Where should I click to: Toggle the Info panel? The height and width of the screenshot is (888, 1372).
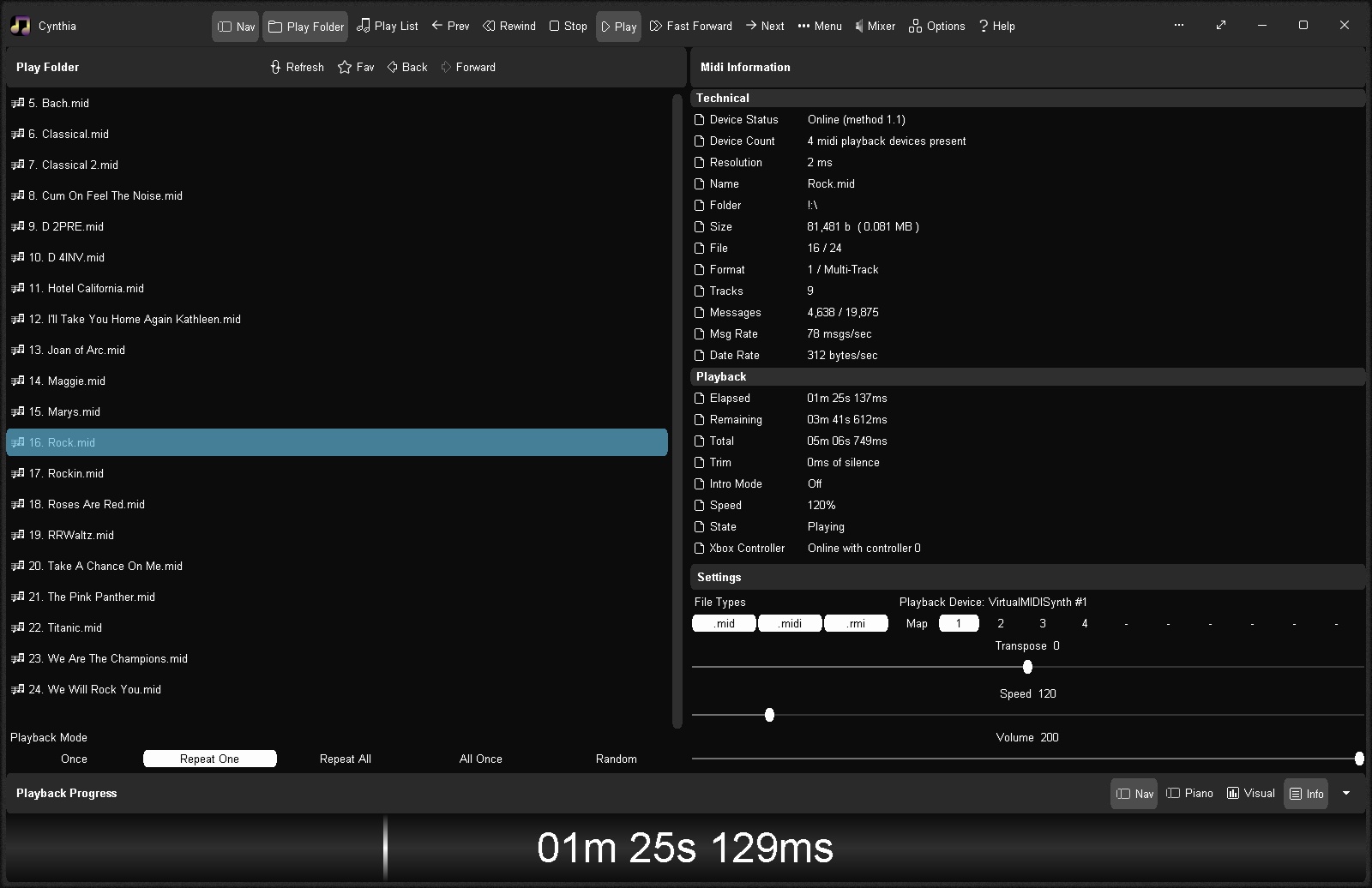pos(1306,794)
